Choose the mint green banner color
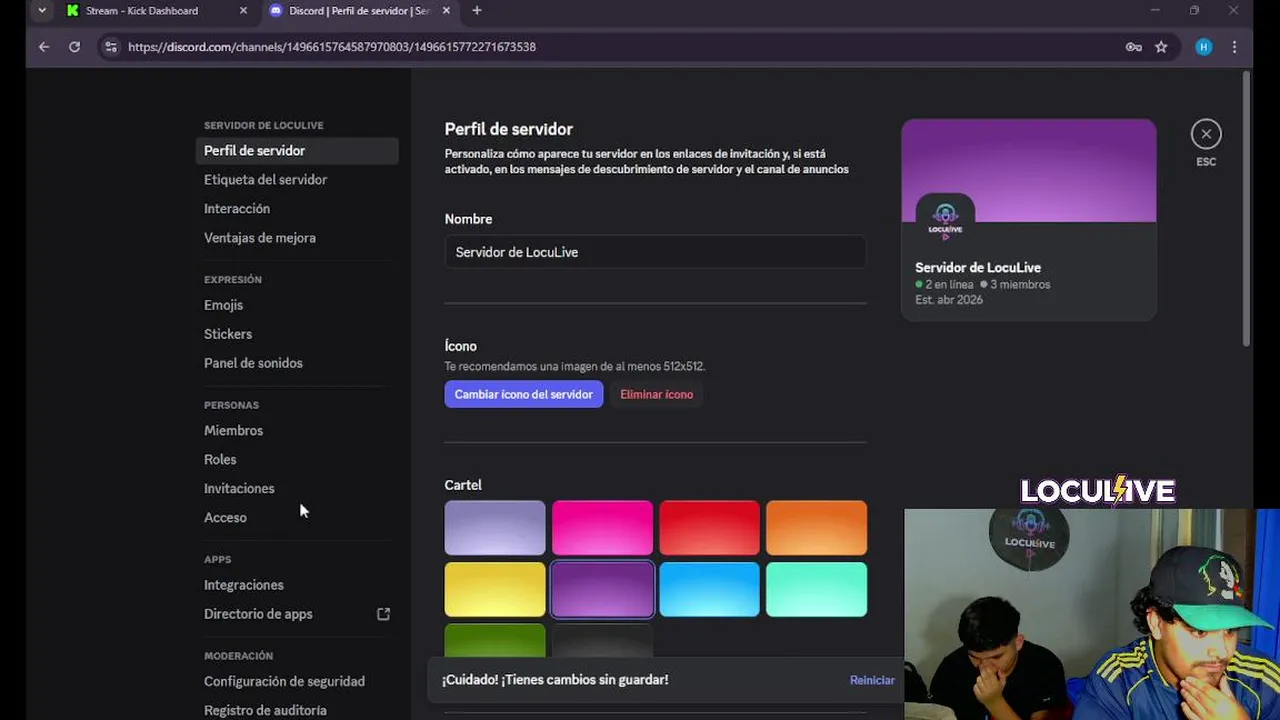 (816, 589)
